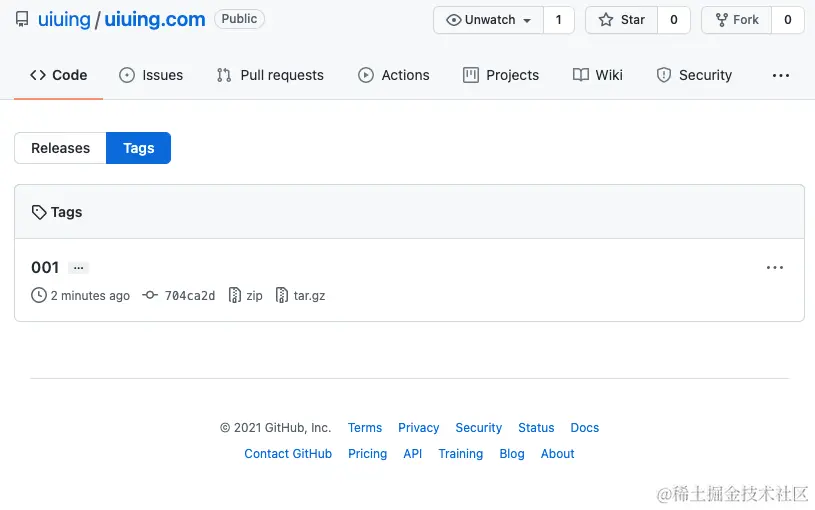815x510 pixels.
Task: Click the Security shield icon
Action: tap(664, 75)
